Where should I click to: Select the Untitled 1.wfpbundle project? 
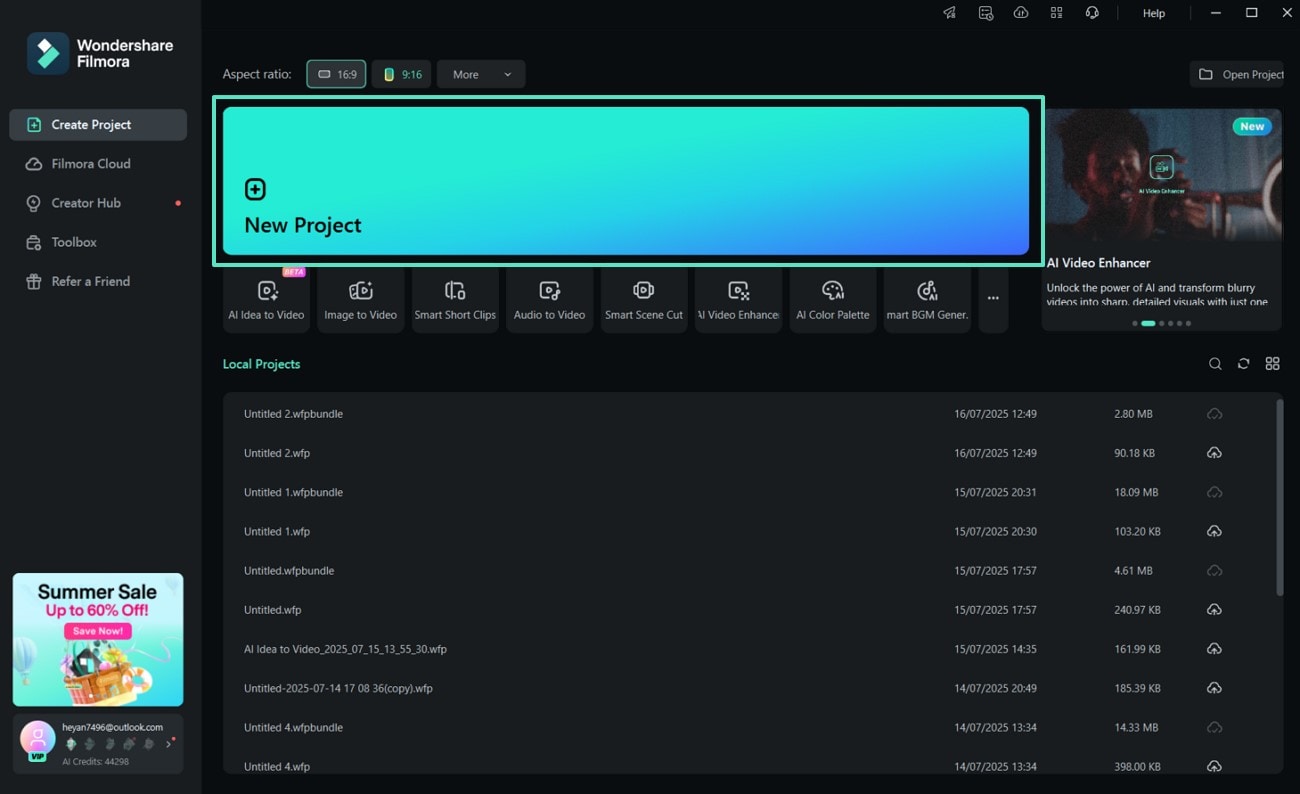pos(748,492)
